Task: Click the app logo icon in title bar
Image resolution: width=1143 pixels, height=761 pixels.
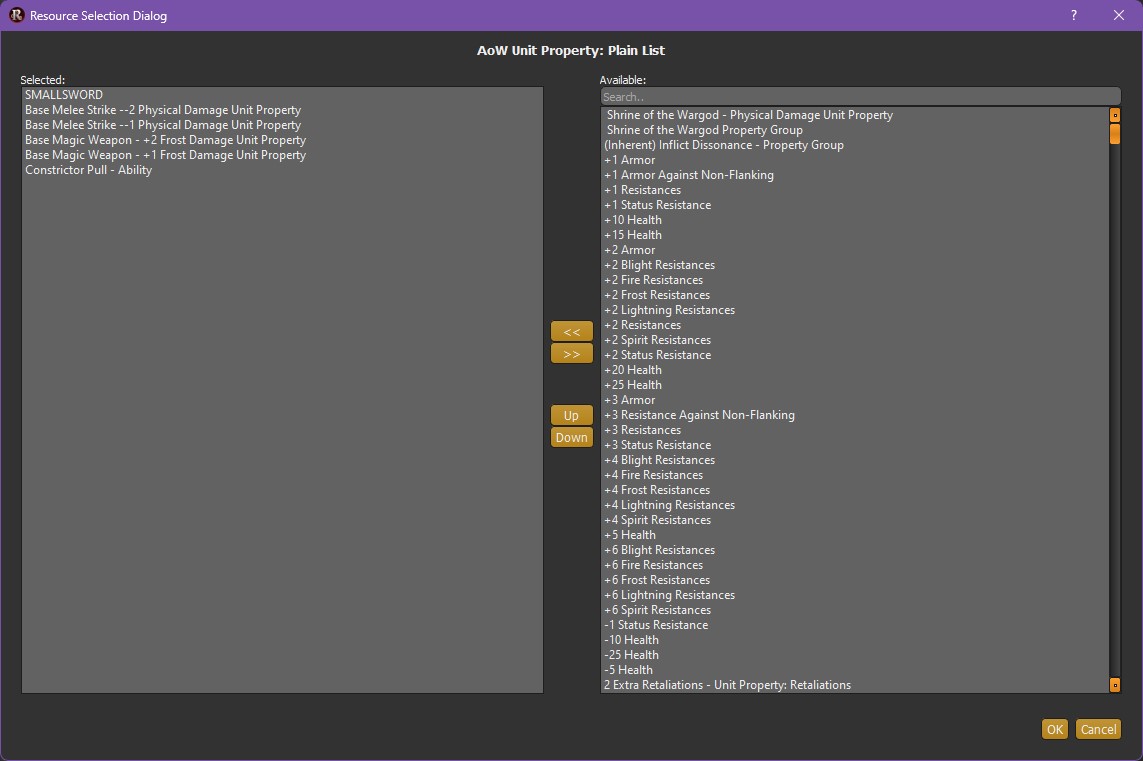Action: (16, 15)
